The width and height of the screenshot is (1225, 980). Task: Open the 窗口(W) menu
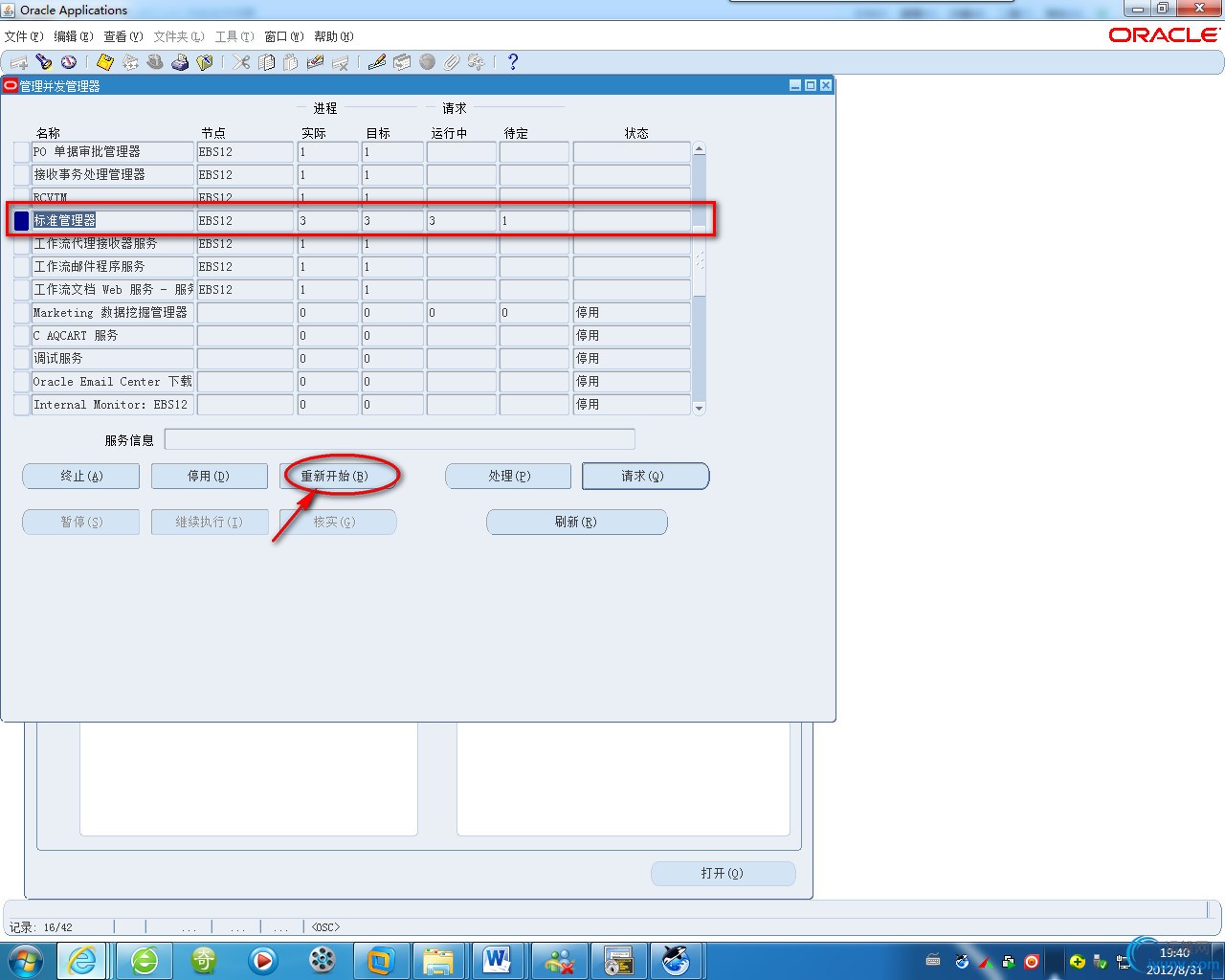click(x=284, y=36)
